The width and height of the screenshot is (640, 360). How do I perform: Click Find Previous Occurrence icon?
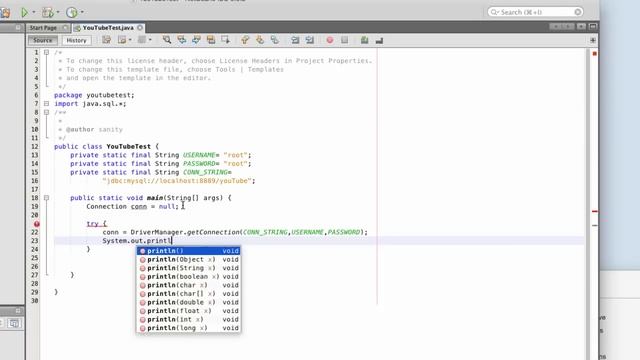click(182, 40)
